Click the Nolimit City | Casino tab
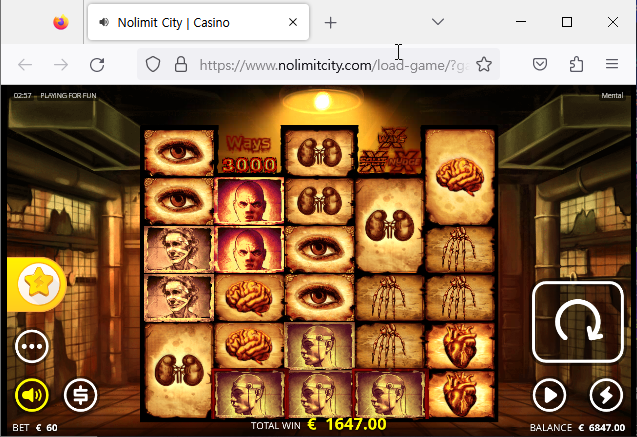637x437 pixels. (x=198, y=22)
